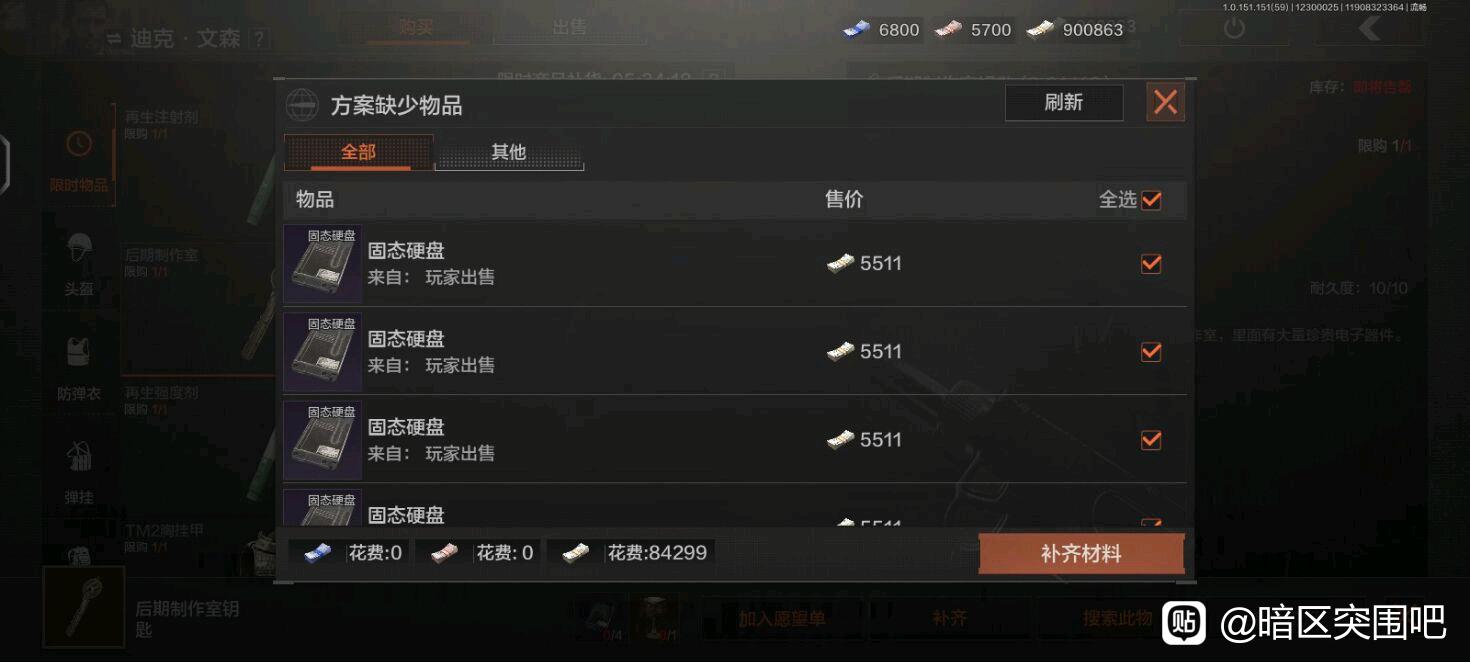This screenshot has height=662, width=1470.
Task: Select the 弹挂 chest rig category icon
Action: (79, 456)
